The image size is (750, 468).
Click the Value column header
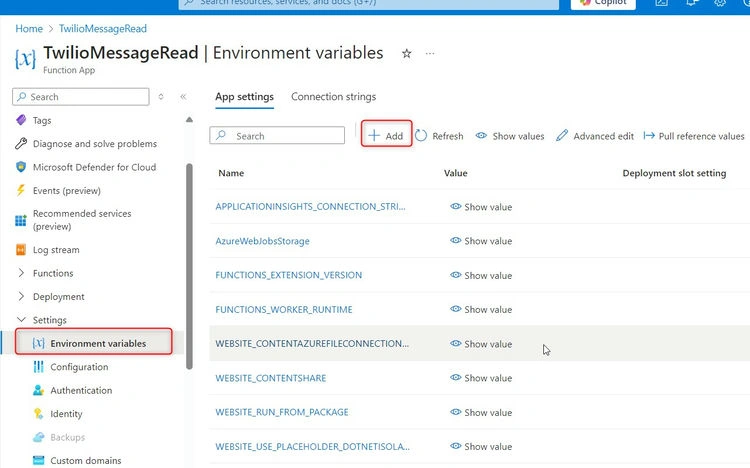coord(455,173)
